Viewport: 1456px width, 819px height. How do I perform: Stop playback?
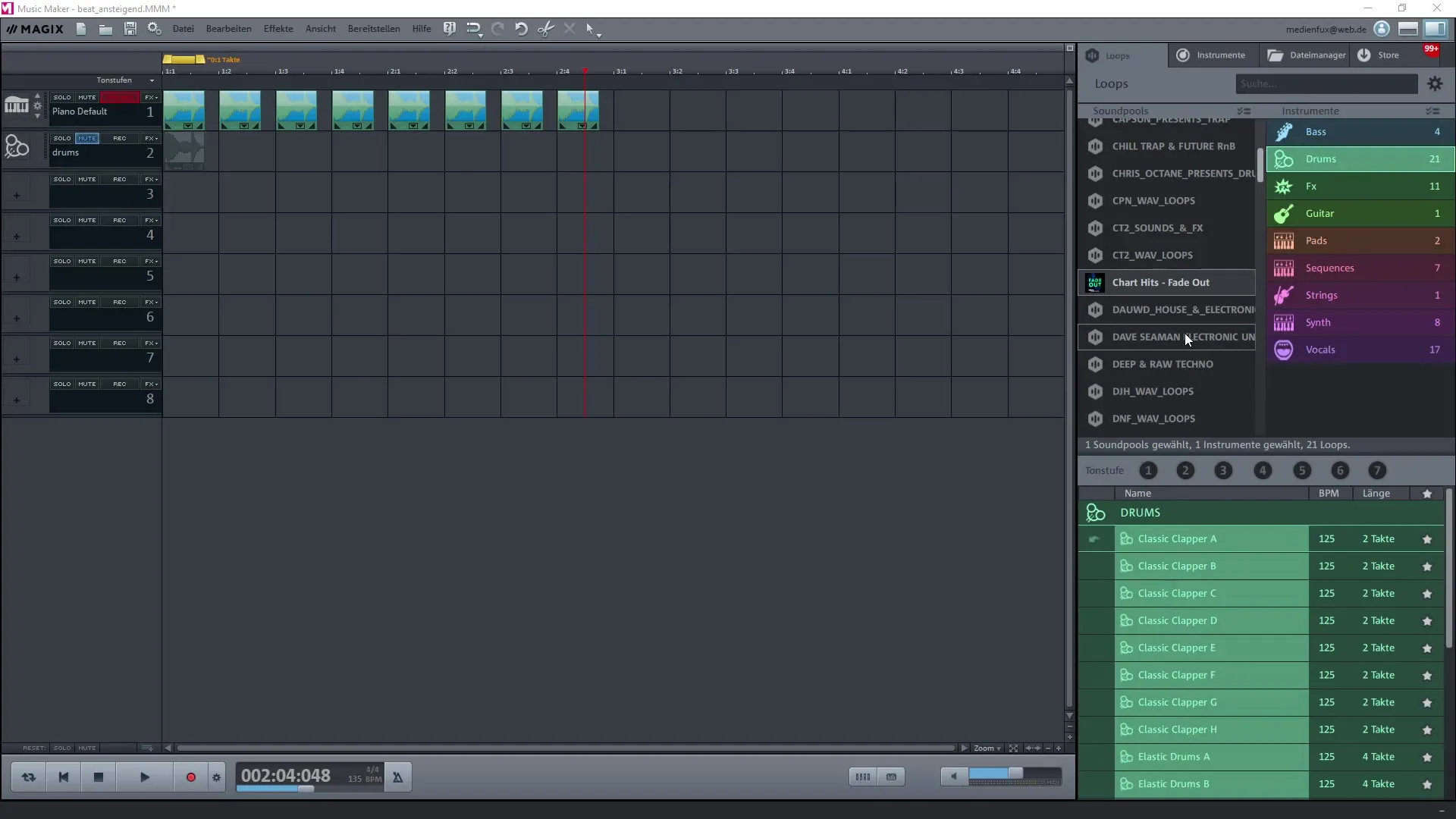99,777
